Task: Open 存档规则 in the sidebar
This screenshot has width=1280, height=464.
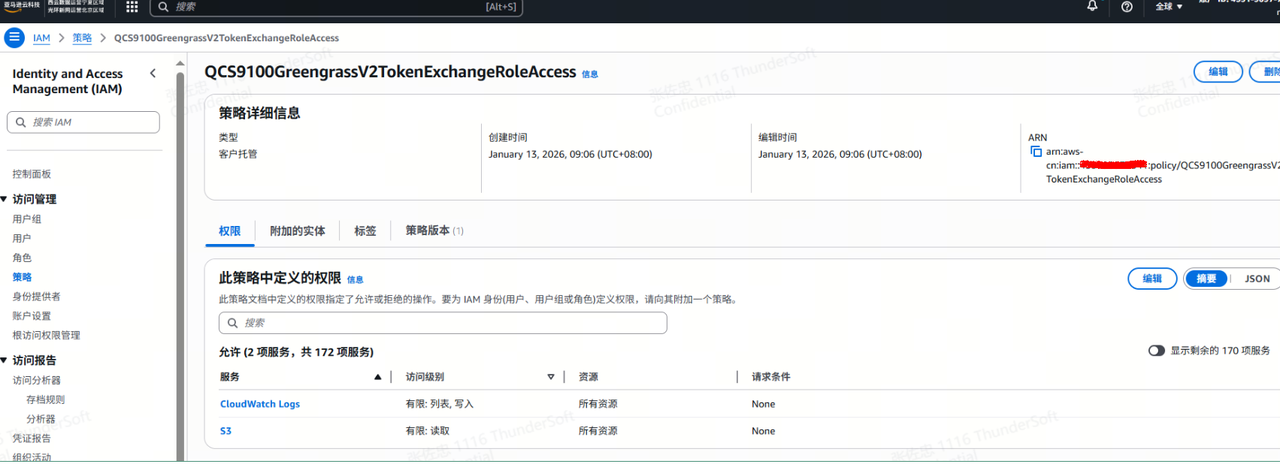Action: (46, 400)
